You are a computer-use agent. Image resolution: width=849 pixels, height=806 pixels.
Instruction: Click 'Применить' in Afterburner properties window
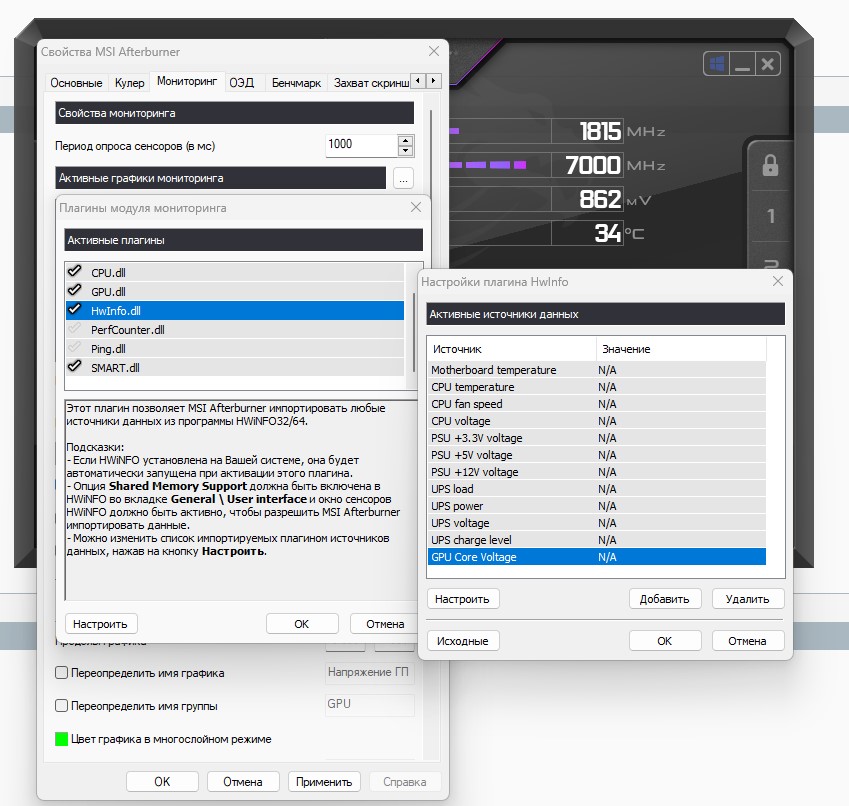[x=324, y=782]
